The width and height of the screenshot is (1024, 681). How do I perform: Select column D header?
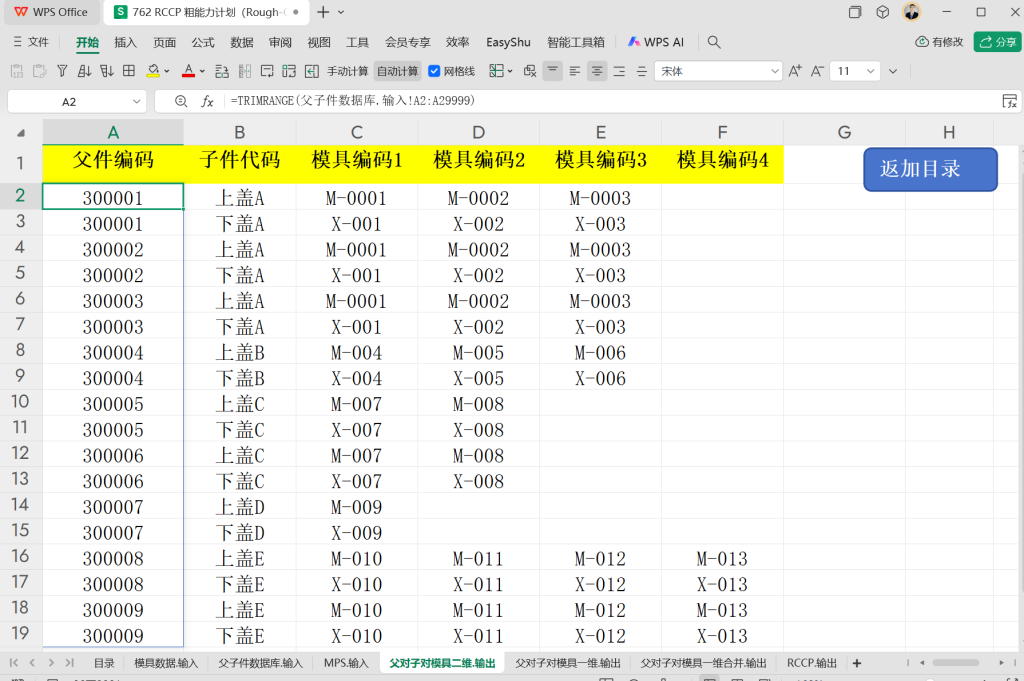[x=479, y=133]
